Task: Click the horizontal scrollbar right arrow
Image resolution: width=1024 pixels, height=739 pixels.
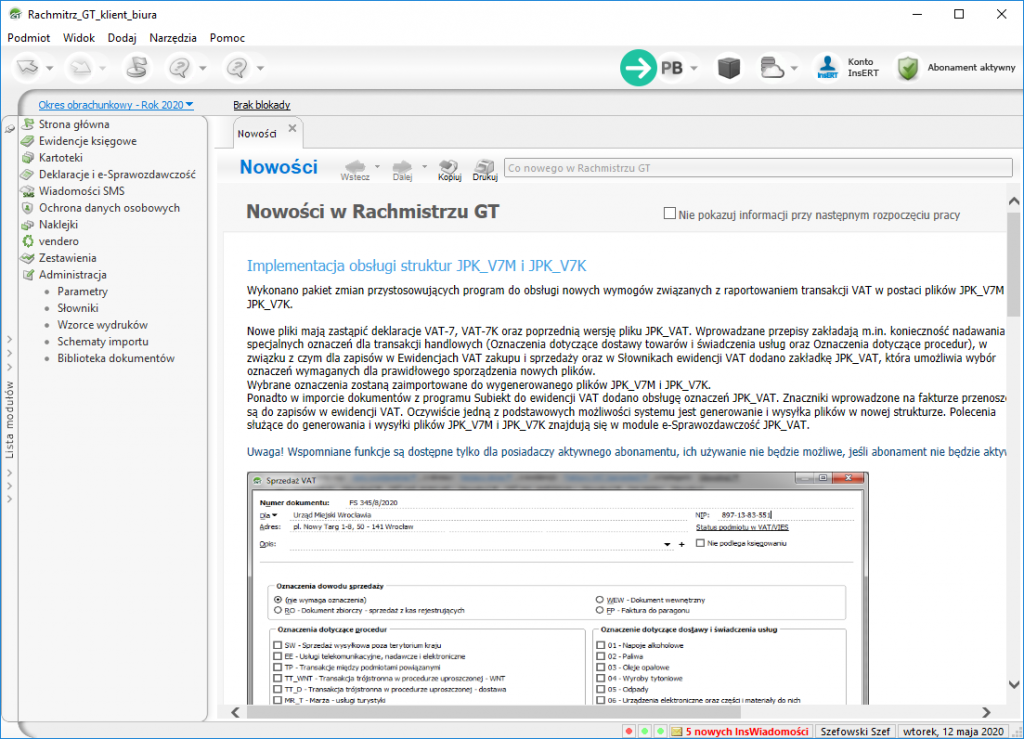Action: click(x=986, y=712)
